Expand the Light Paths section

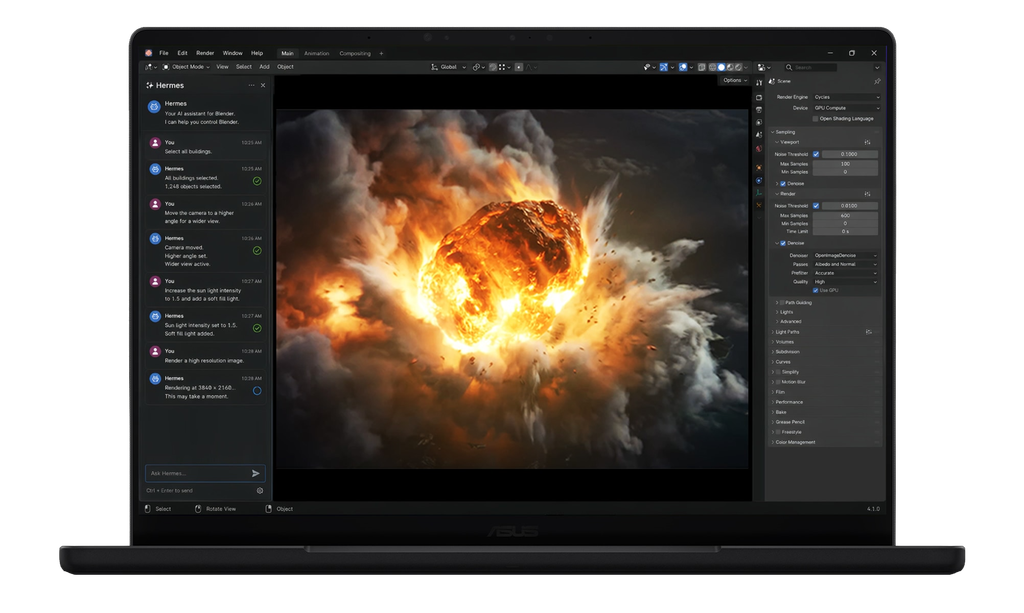tap(787, 332)
